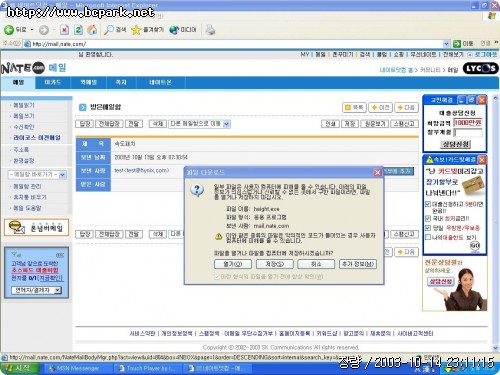Viewport: 500px width, 375px height.
Task: Open MSN Messenger taskbar item
Action: point(77,368)
